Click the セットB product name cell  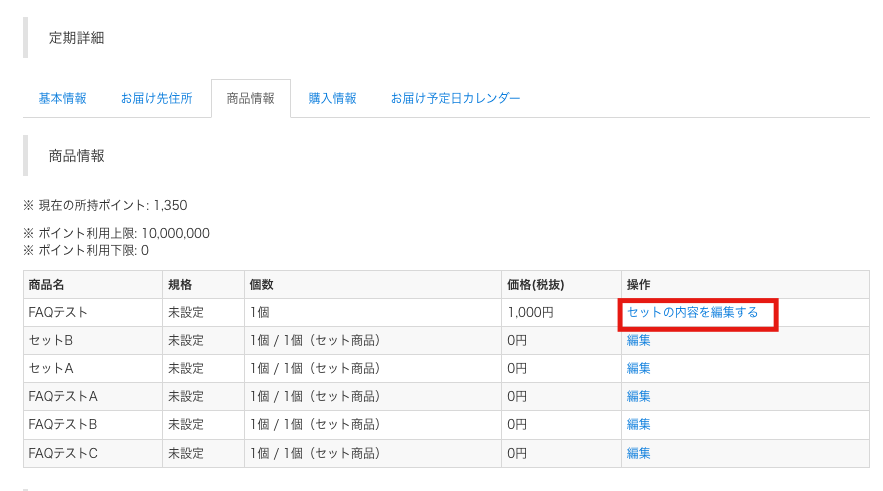coord(93,340)
